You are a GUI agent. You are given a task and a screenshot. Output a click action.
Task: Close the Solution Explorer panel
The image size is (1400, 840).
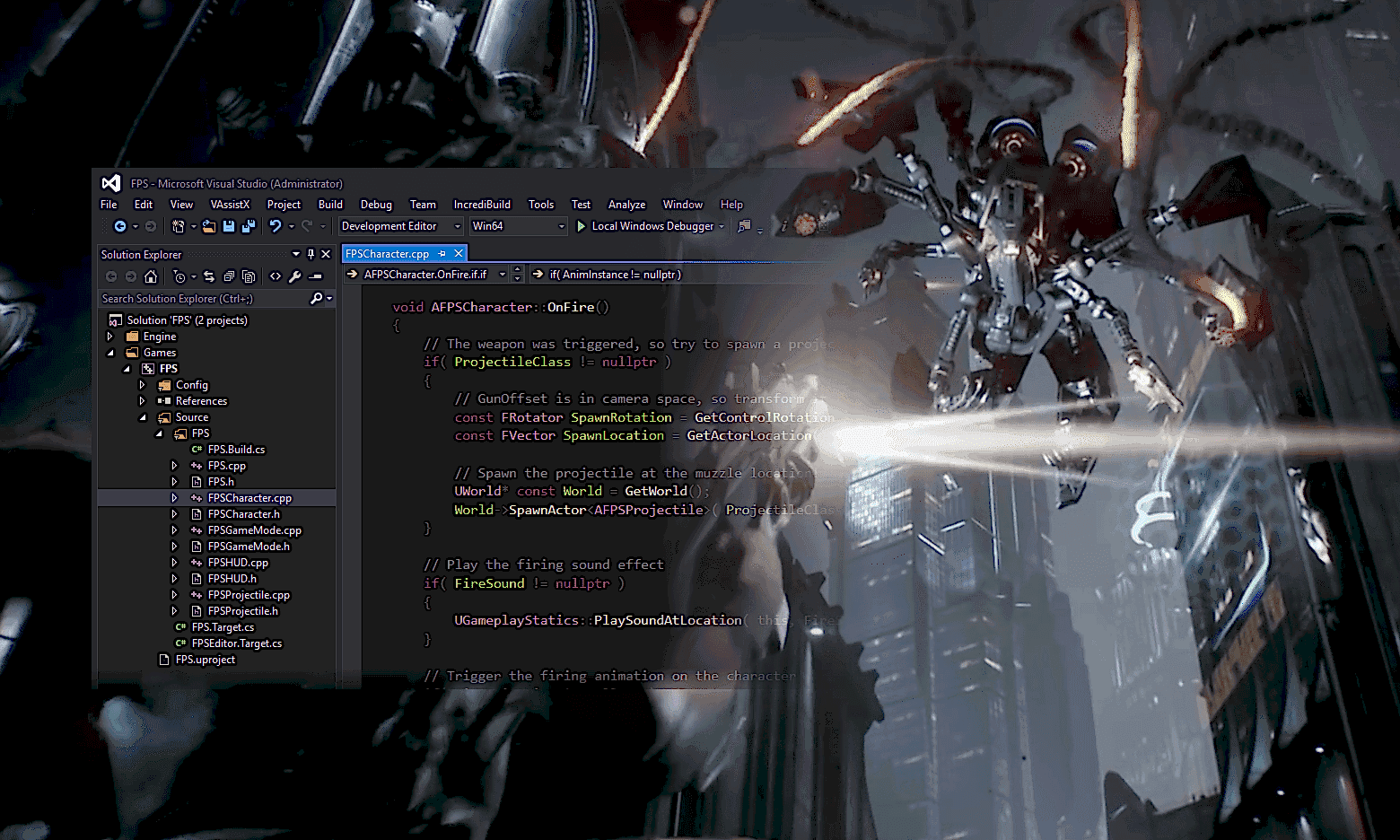click(326, 254)
